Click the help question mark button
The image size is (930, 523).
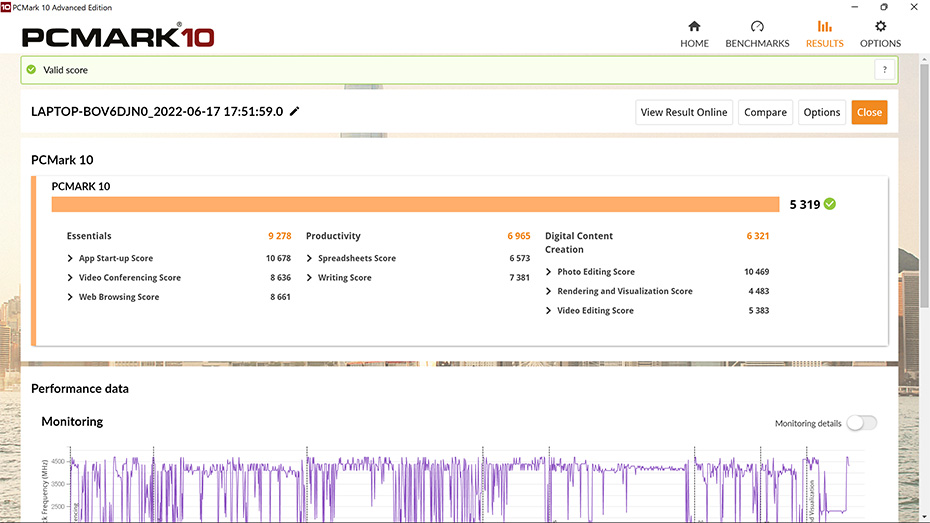pyautogui.click(x=883, y=70)
